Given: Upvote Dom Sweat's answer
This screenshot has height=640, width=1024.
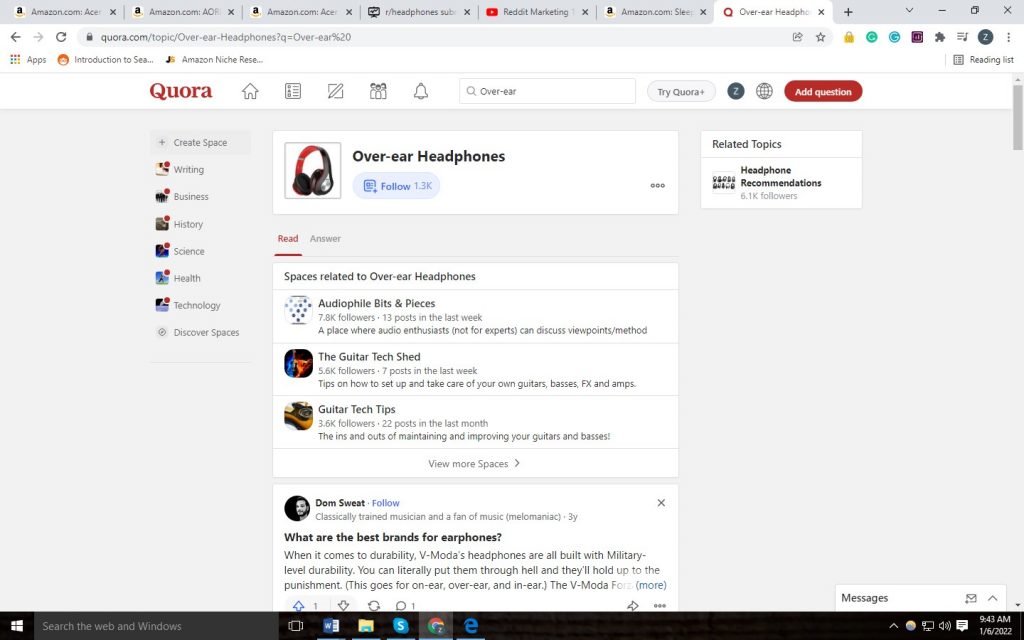Looking at the screenshot, I should tap(298, 605).
